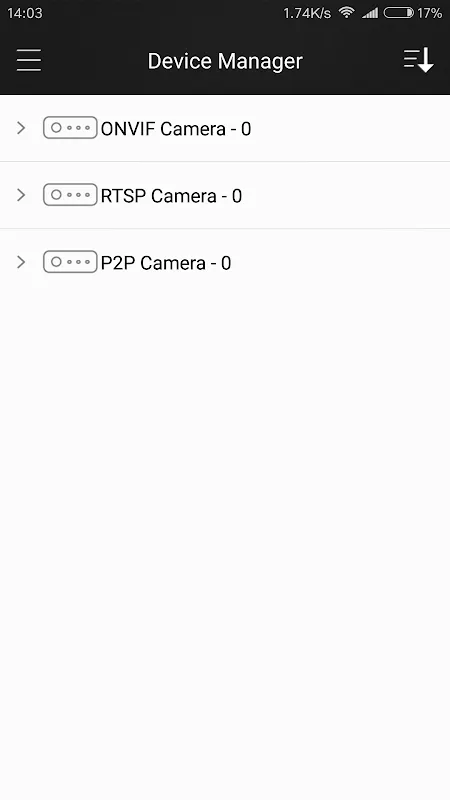
Task: Tap the cellular signal icon
Action: pyautogui.click(x=370, y=13)
